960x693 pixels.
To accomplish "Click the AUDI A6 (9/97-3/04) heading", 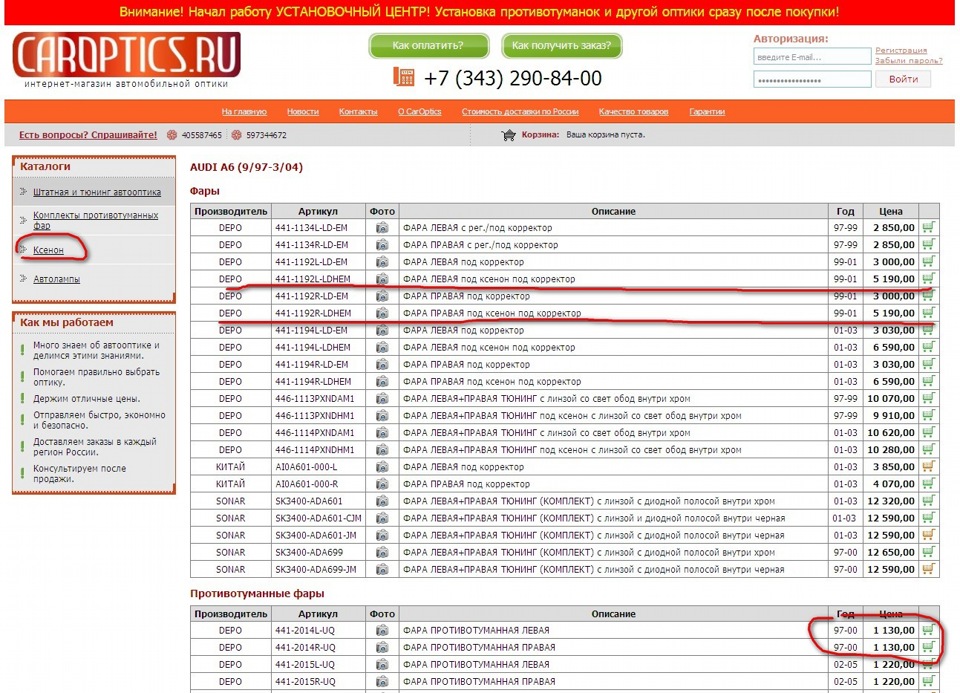I will [x=246, y=167].
